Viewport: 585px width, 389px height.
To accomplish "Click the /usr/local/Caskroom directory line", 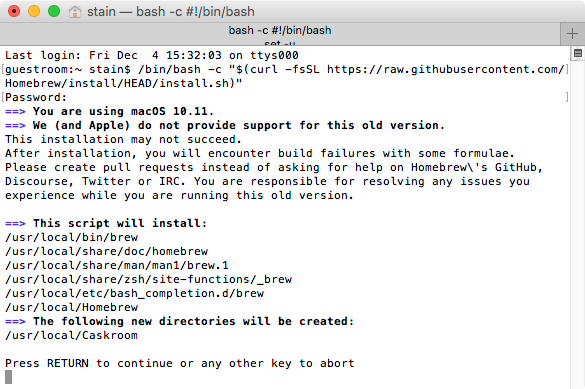I will click(72, 335).
